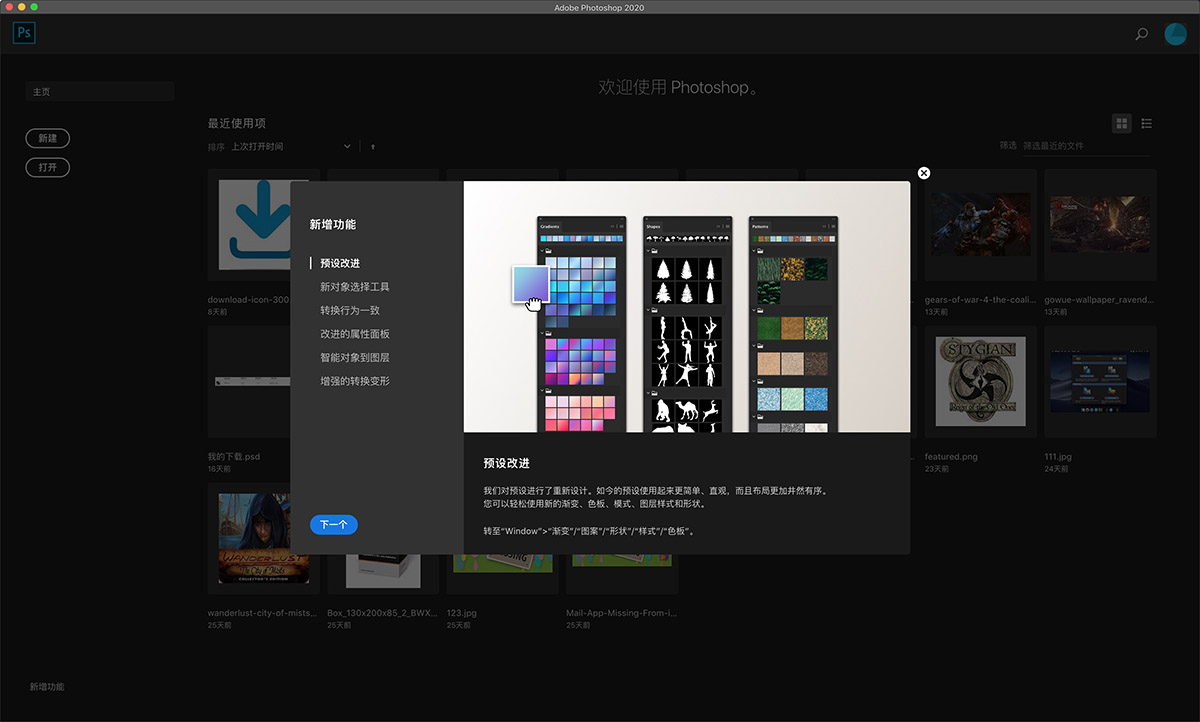The width and height of the screenshot is (1200, 722).
Task: Open featured.png Stygian thumbnail
Action: click(x=980, y=382)
